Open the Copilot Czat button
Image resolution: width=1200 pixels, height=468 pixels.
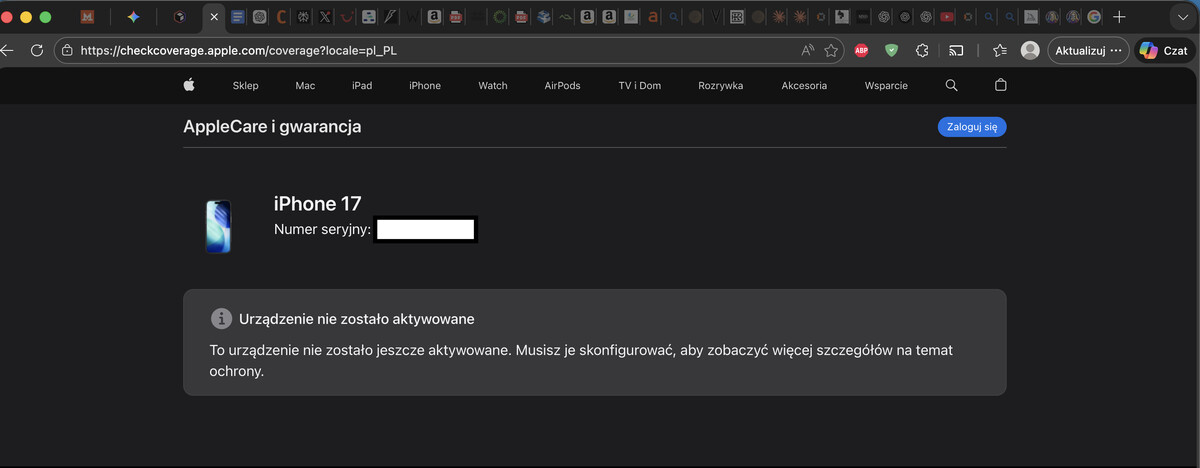click(1163, 50)
